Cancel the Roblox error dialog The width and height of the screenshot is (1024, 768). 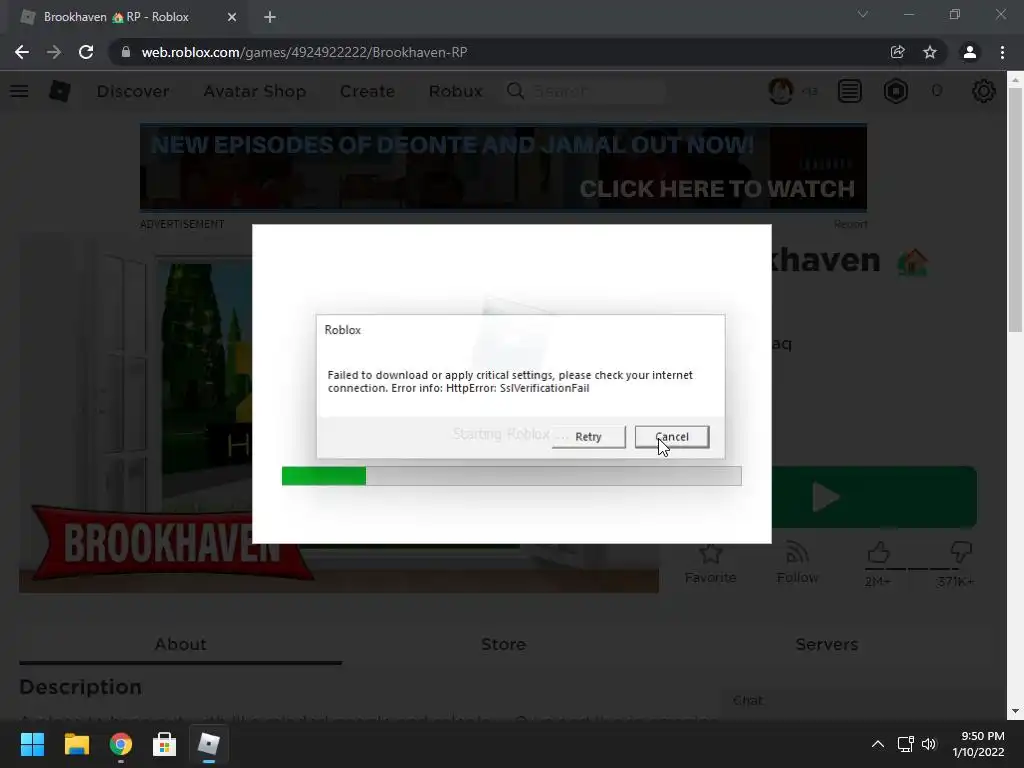pos(672,437)
